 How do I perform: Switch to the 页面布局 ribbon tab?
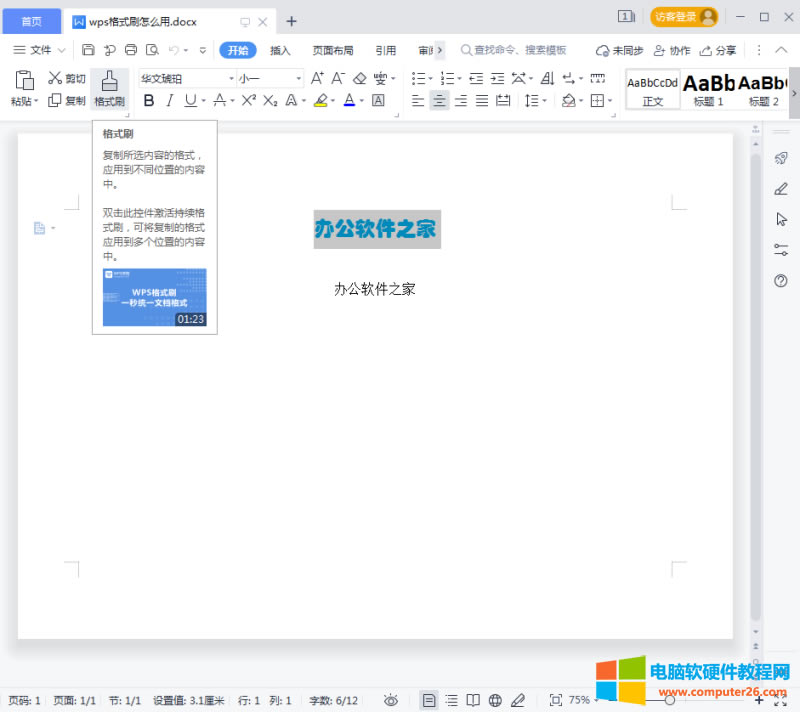332,50
